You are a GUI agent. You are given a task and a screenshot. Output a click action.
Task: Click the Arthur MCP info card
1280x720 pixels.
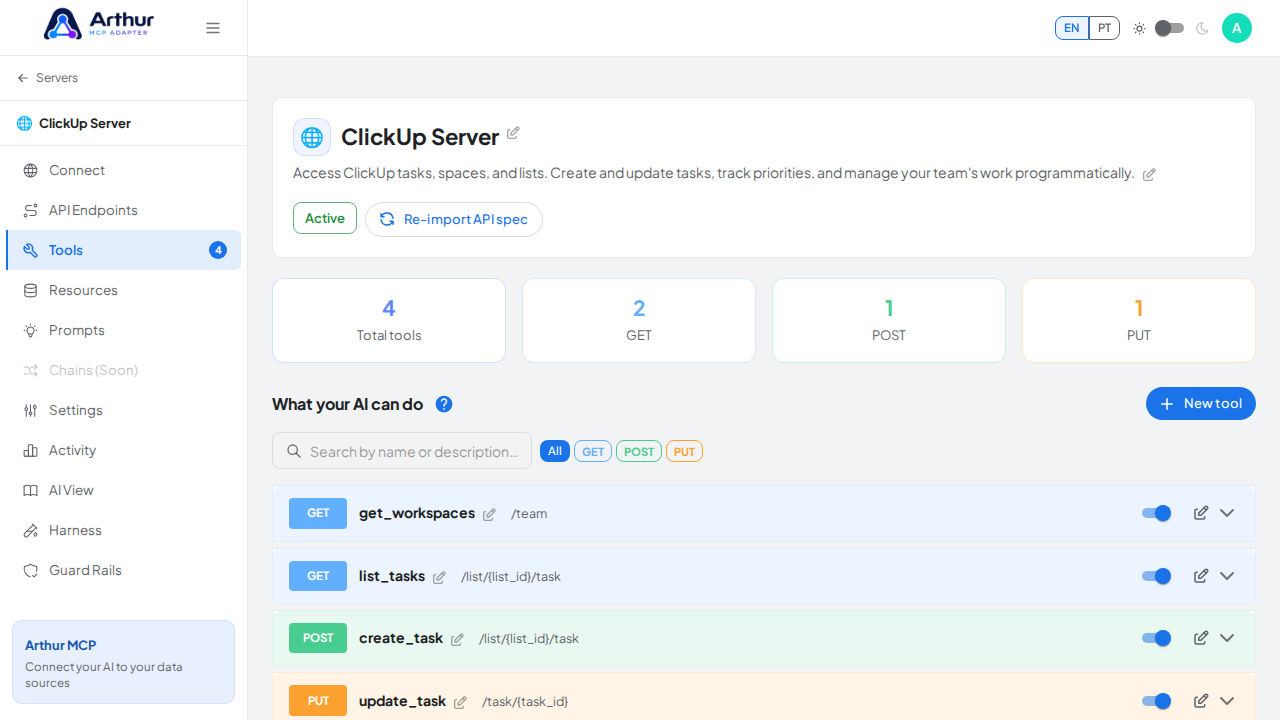pos(123,662)
